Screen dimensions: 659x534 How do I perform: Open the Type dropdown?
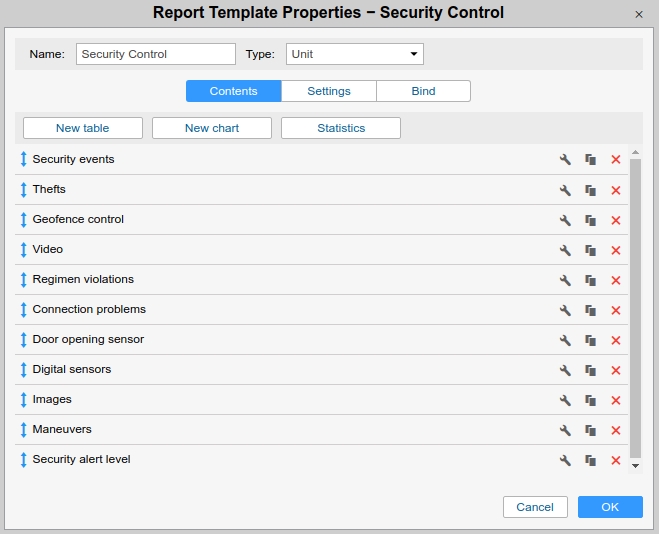click(355, 54)
